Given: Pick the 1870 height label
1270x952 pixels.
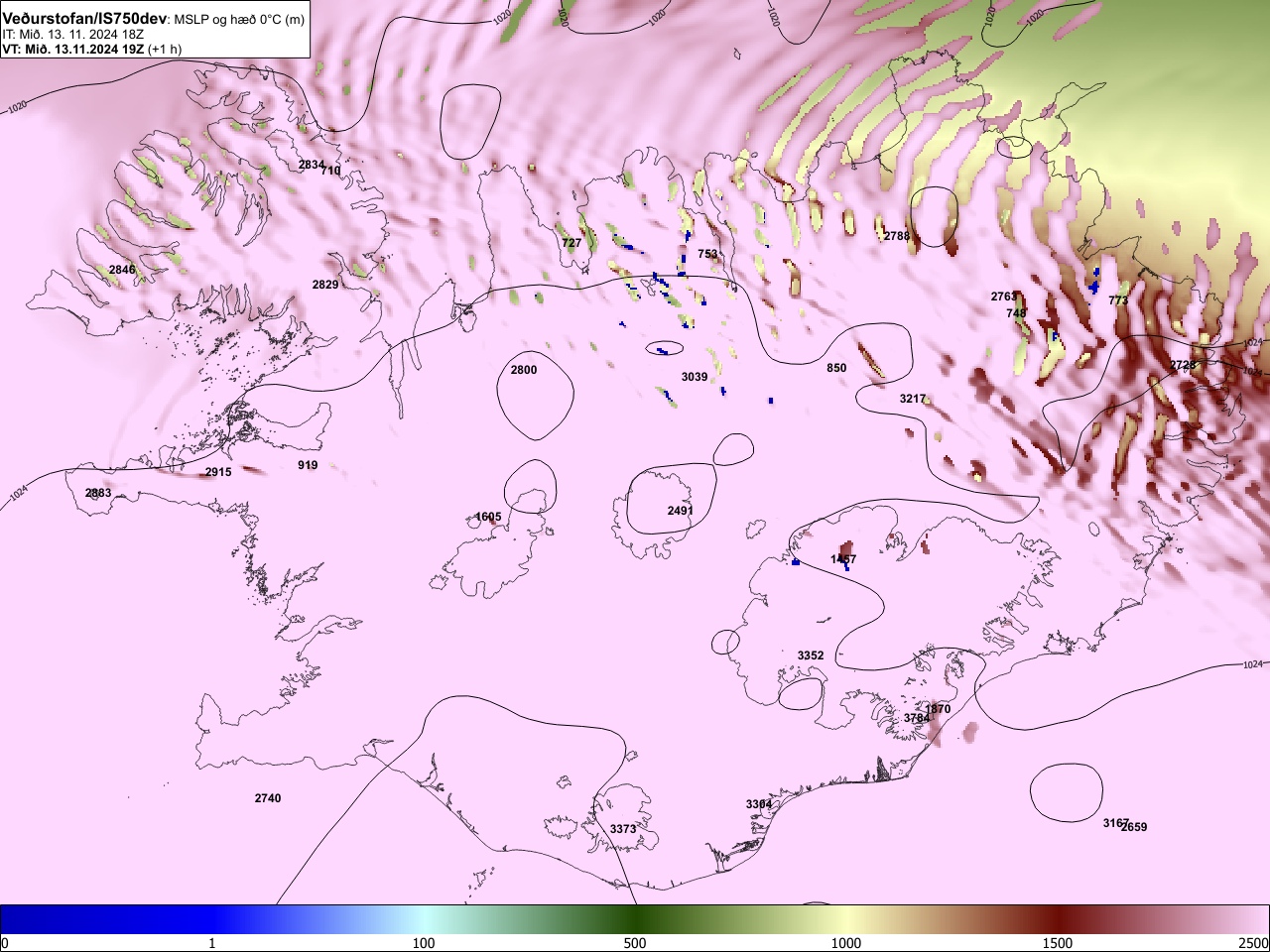Looking at the screenshot, I should coord(938,709).
